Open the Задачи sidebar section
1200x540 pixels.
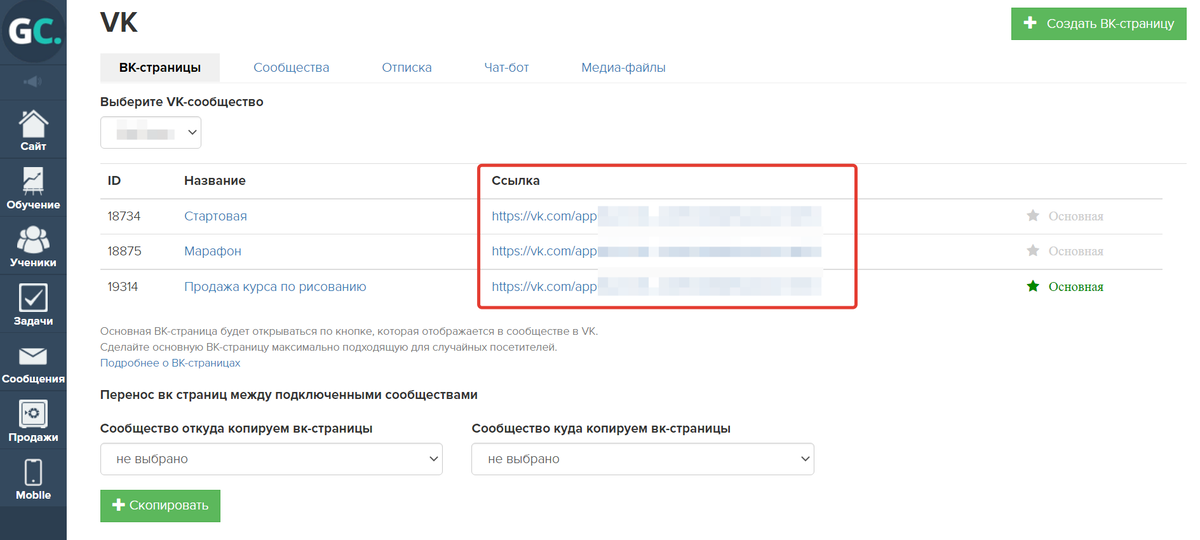point(33,303)
